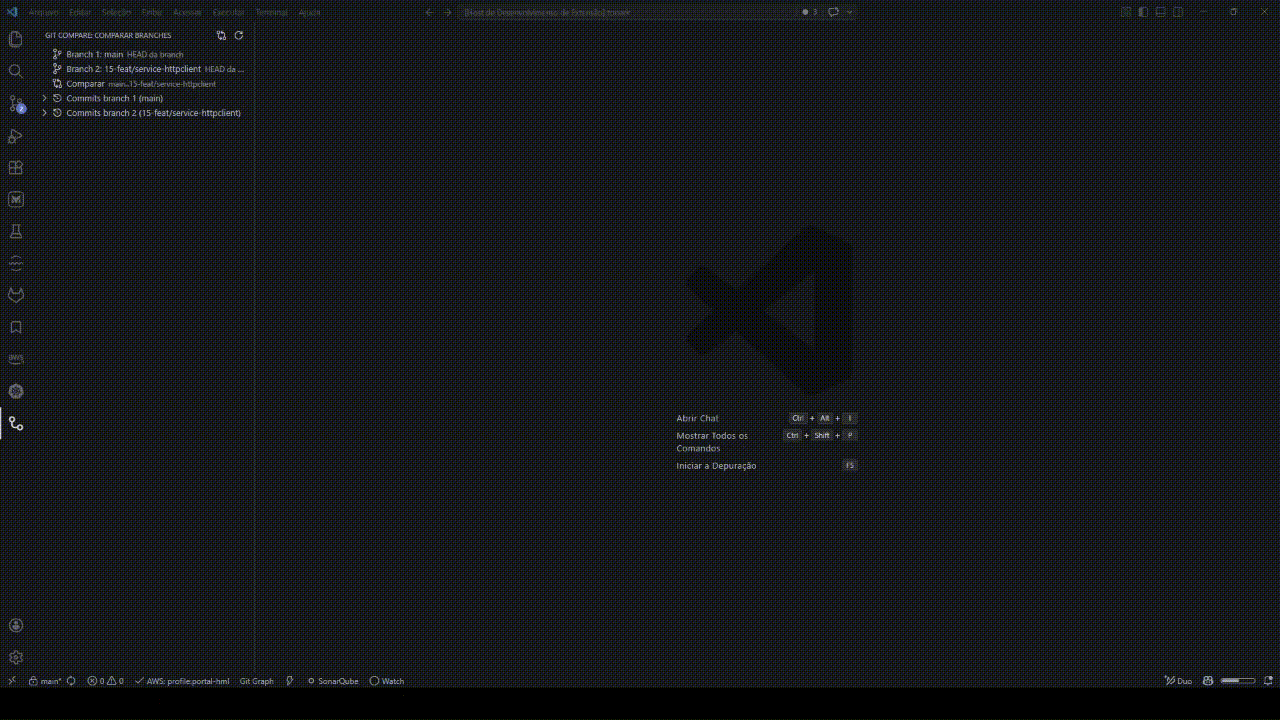Open the chat icon in title bar
The image size is (1280, 720).
833,12
